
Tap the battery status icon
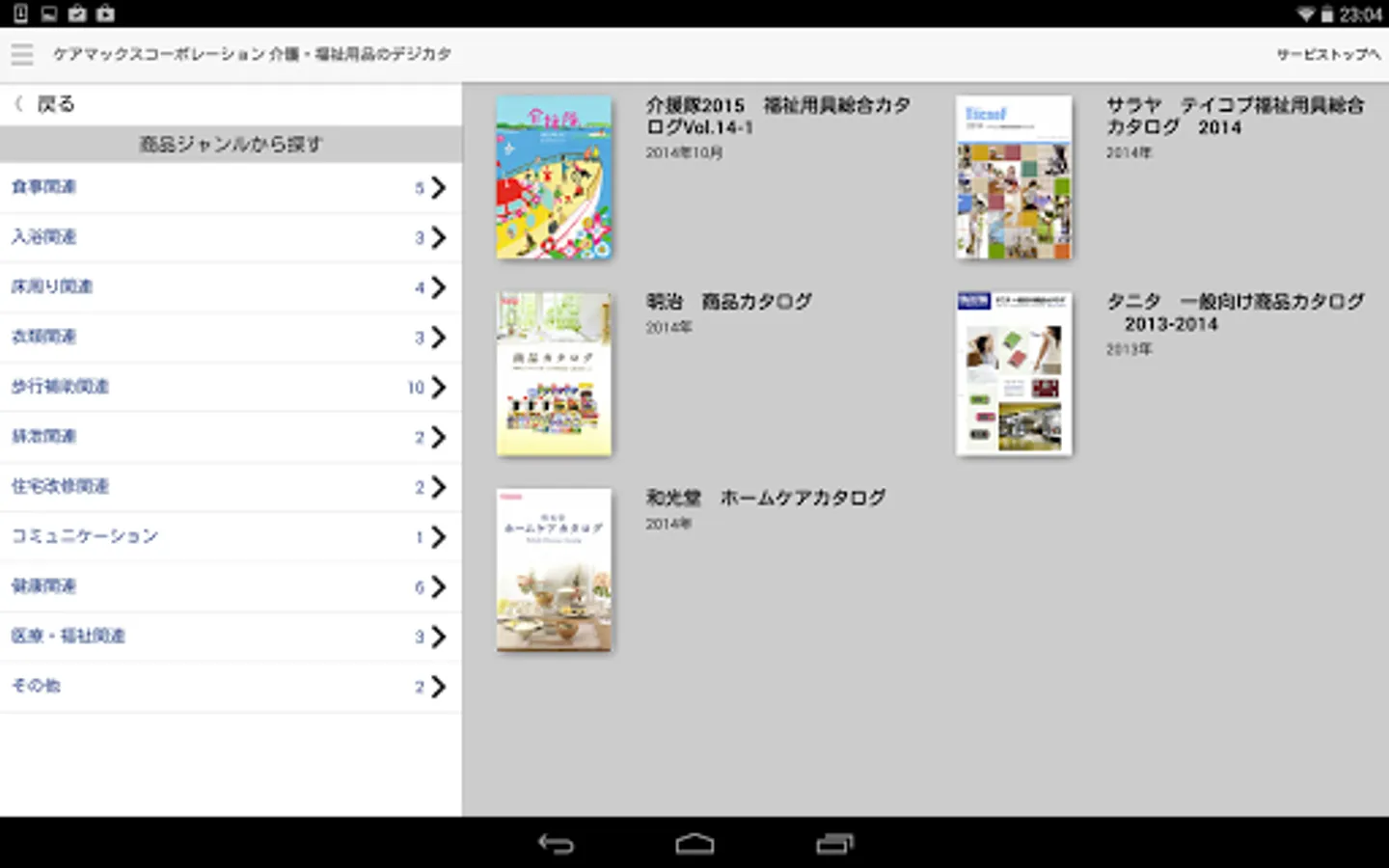tap(1327, 14)
